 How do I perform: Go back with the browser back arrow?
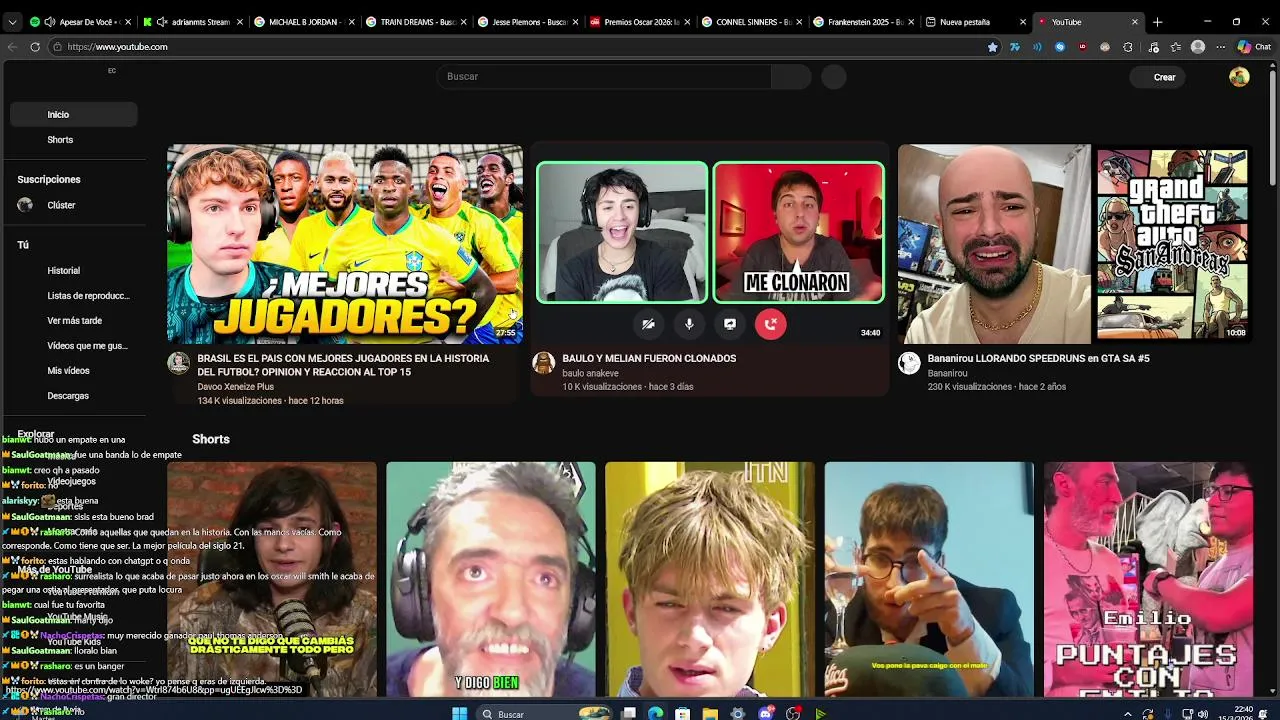tap(12, 47)
